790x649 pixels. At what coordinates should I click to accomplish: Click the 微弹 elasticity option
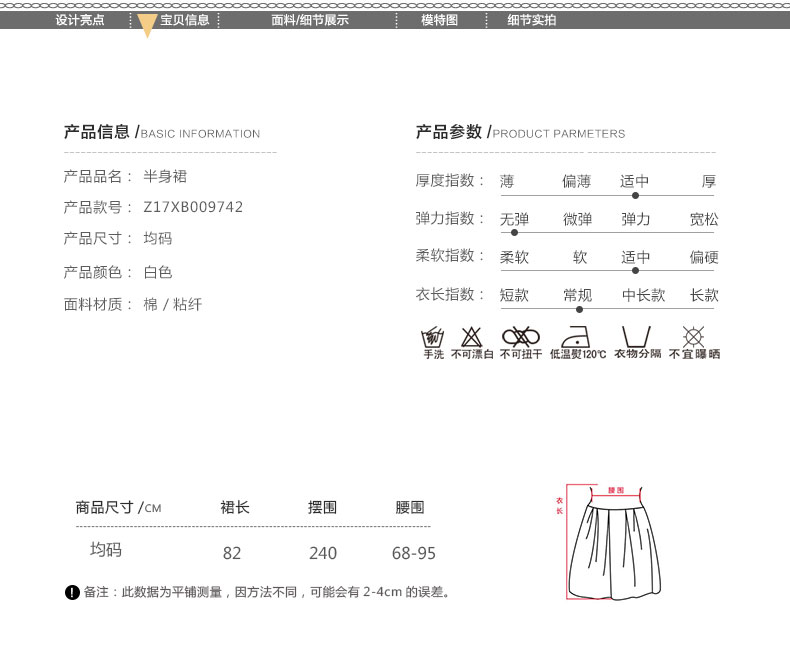click(577, 219)
